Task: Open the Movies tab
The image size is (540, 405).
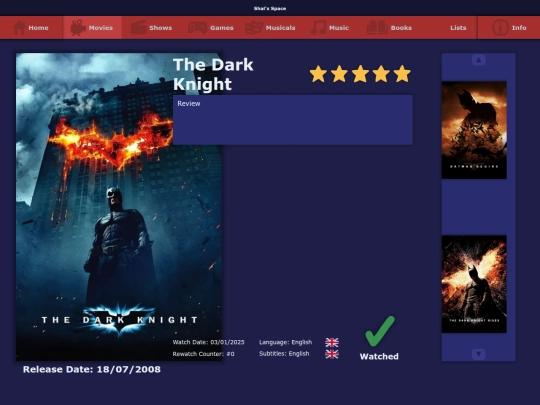Action: pos(92,28)
